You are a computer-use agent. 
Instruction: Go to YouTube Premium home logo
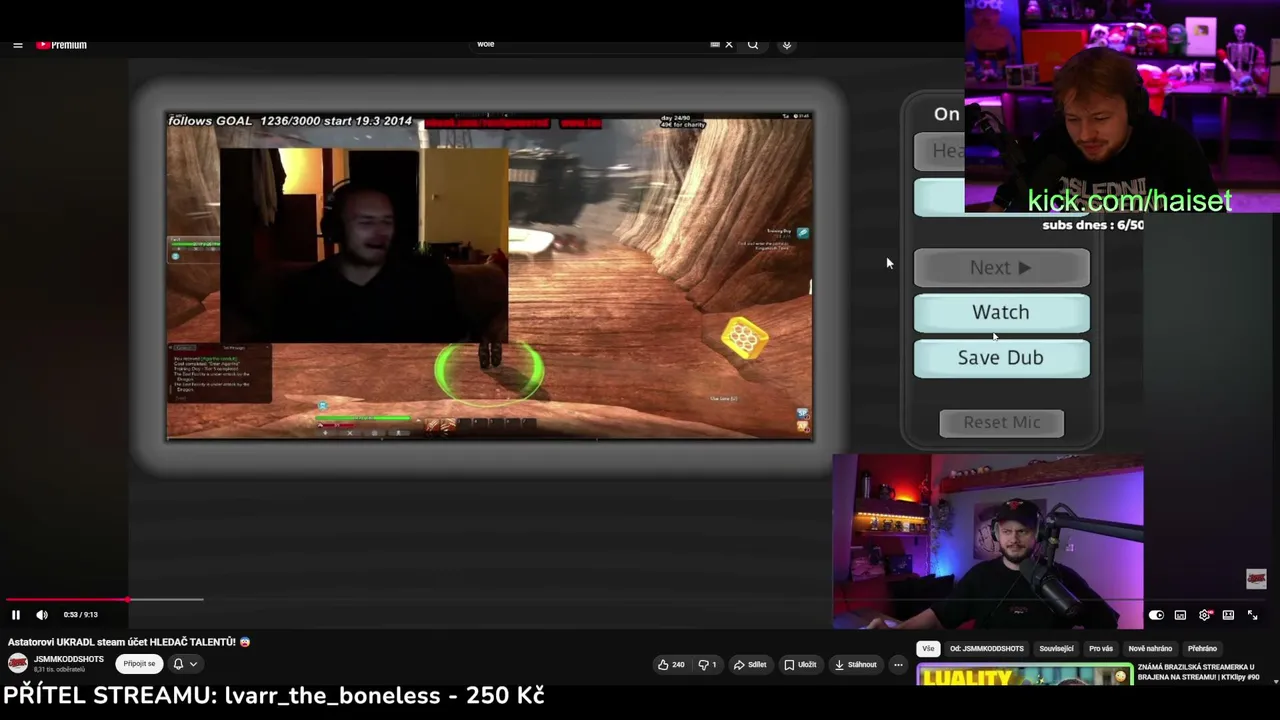click(x=62, y=45)
